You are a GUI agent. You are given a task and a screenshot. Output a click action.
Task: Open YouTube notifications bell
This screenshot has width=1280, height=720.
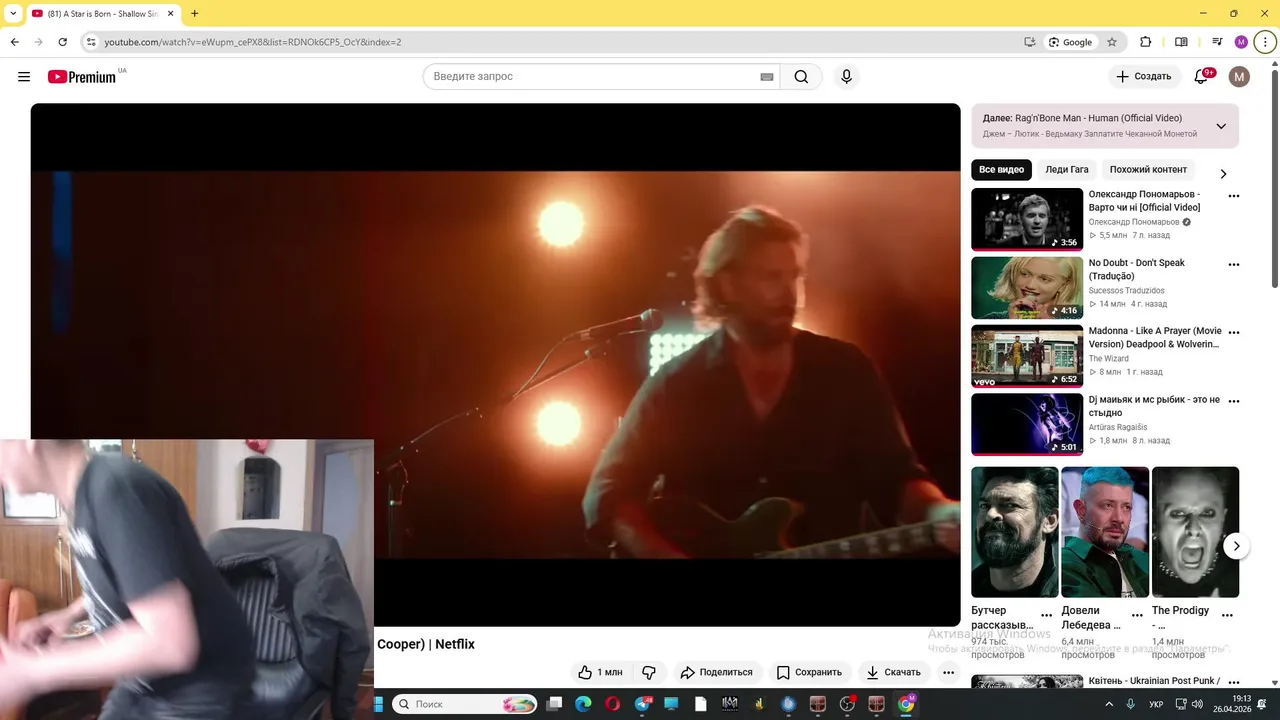pos(1201,77)
